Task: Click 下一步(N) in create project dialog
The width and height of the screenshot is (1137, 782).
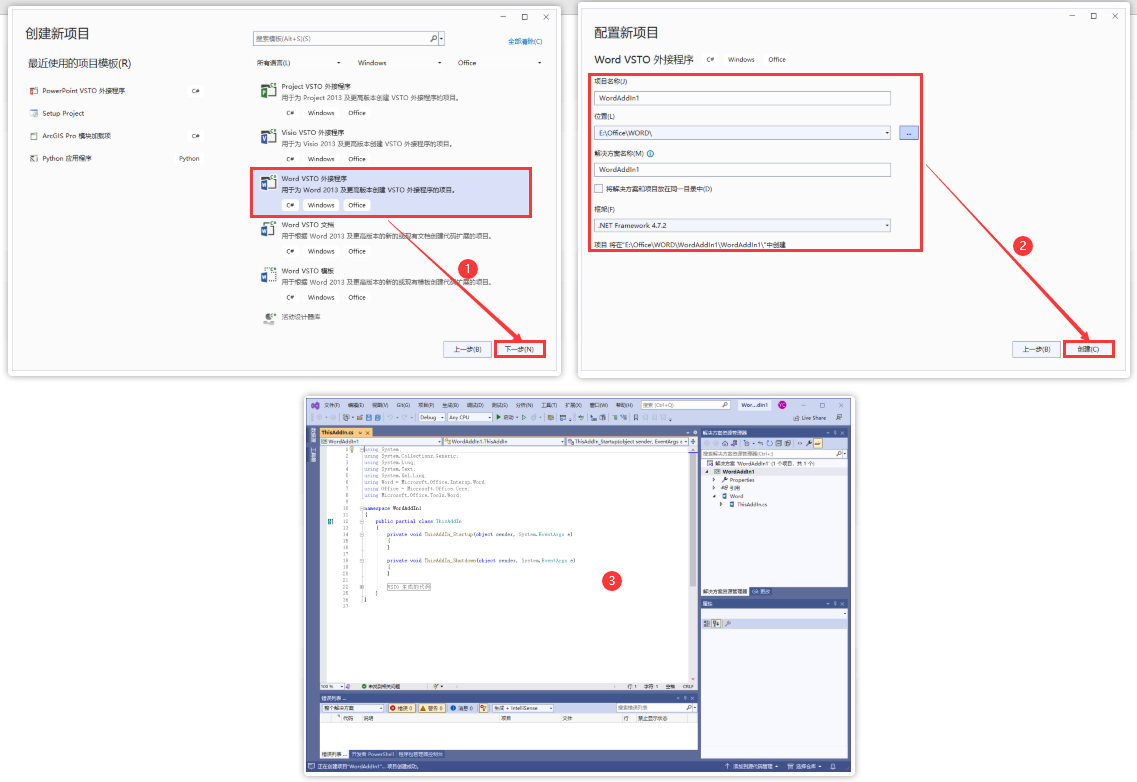Action: tap(519, 349)
